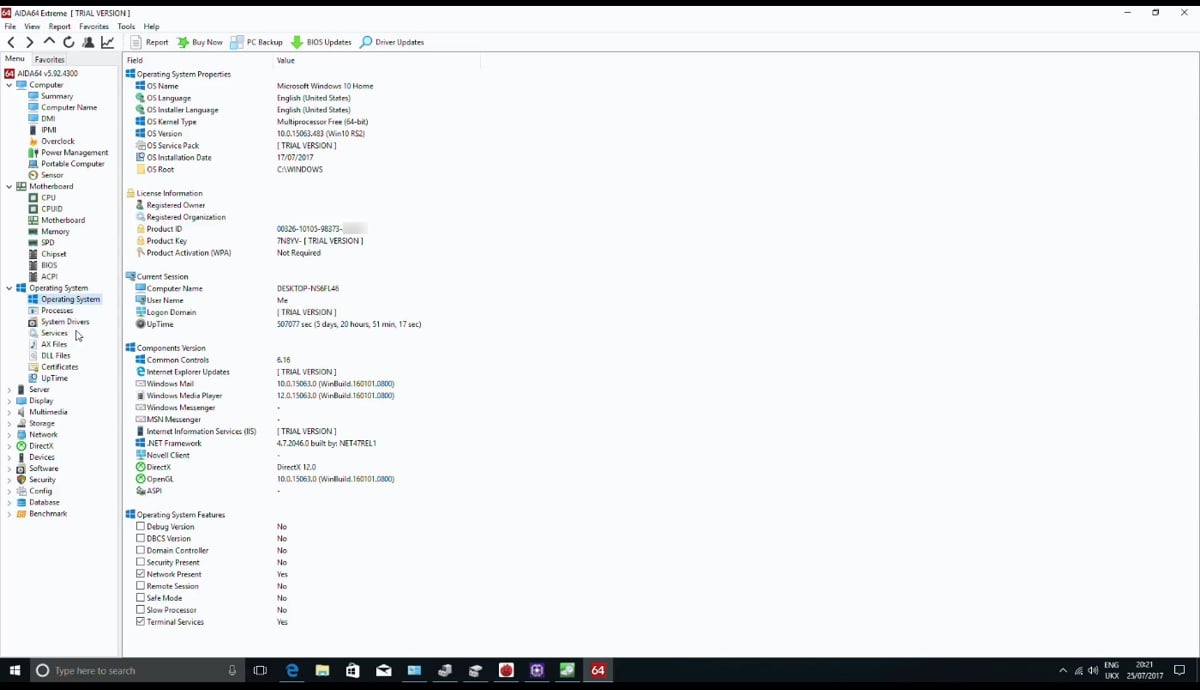The height and width of the screenshot is (690, 1200).
Task: Select CPU under Motherboard
Action: 48,198
